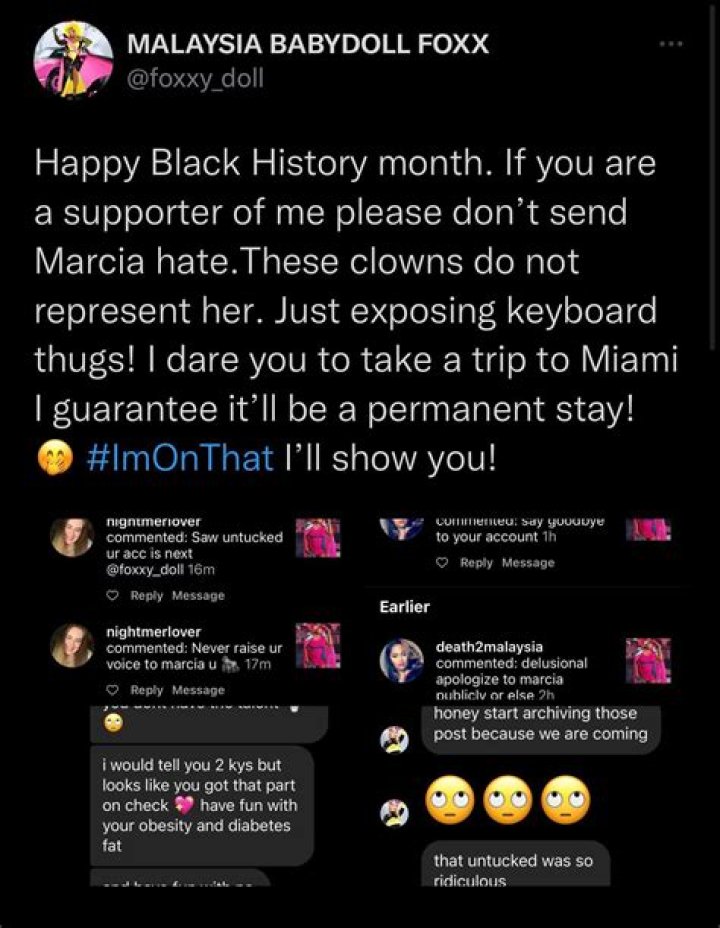Click sender avatar beside "honey start archiving" message
This screenshot has width=720, height=928.
pos(395,738)
